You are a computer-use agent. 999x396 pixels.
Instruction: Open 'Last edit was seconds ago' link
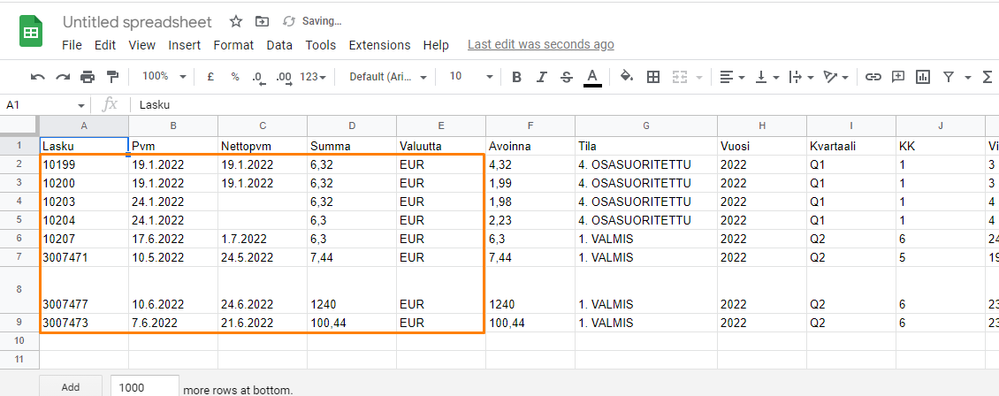point(541,45)
